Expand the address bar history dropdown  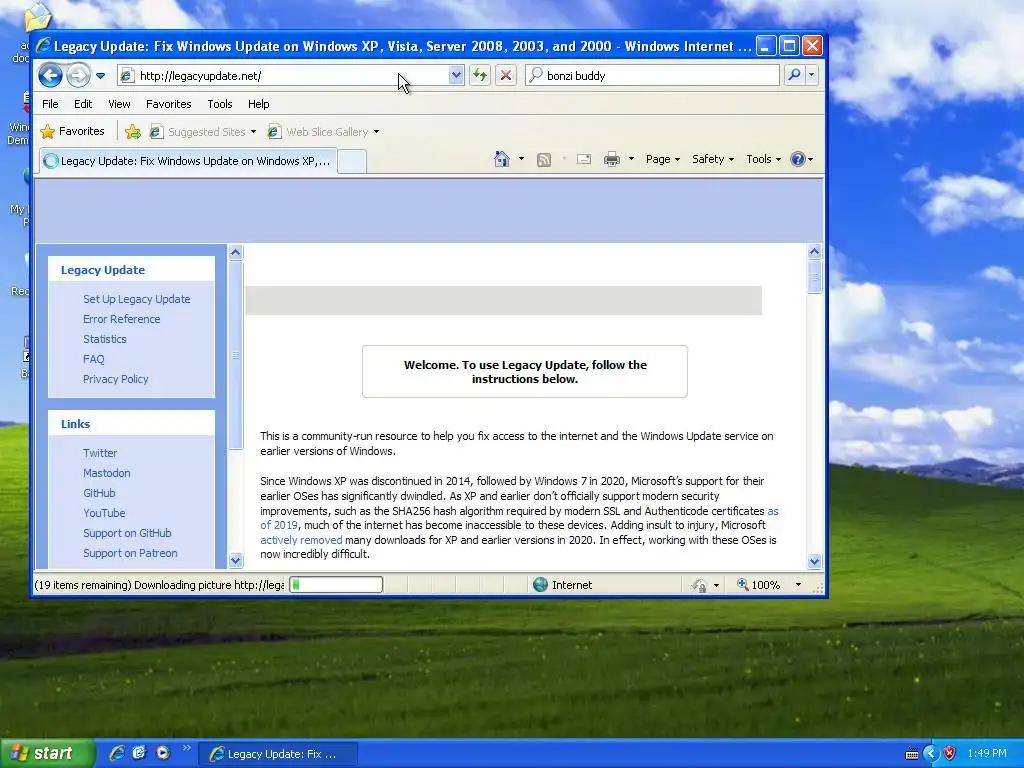pyautogui.click(x=456, y=76)
